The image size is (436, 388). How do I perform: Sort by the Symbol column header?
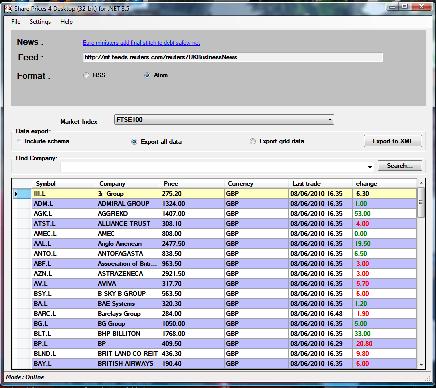(x=46, y=184)
